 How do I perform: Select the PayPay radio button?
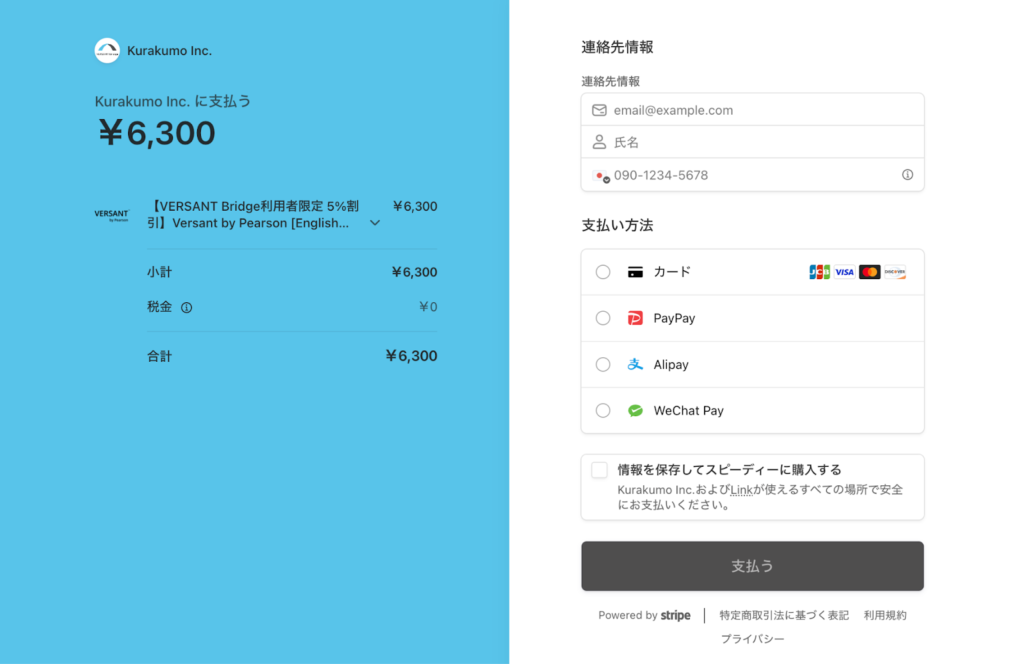pos(603,318)
